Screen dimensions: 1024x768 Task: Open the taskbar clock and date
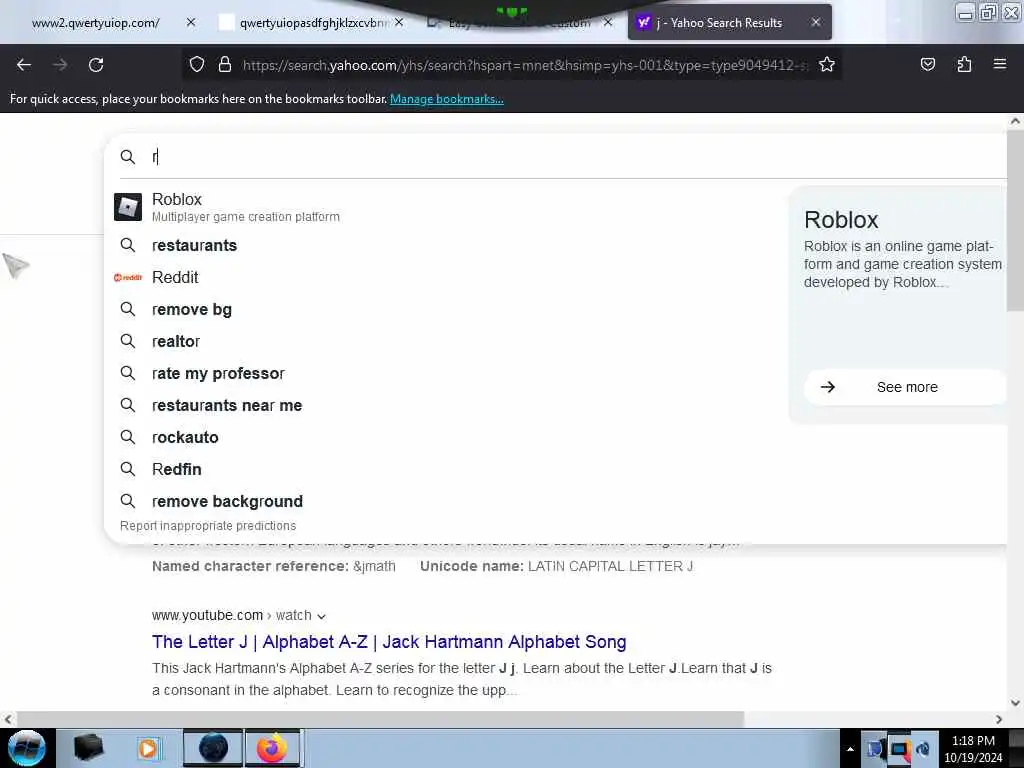(973, 749)
